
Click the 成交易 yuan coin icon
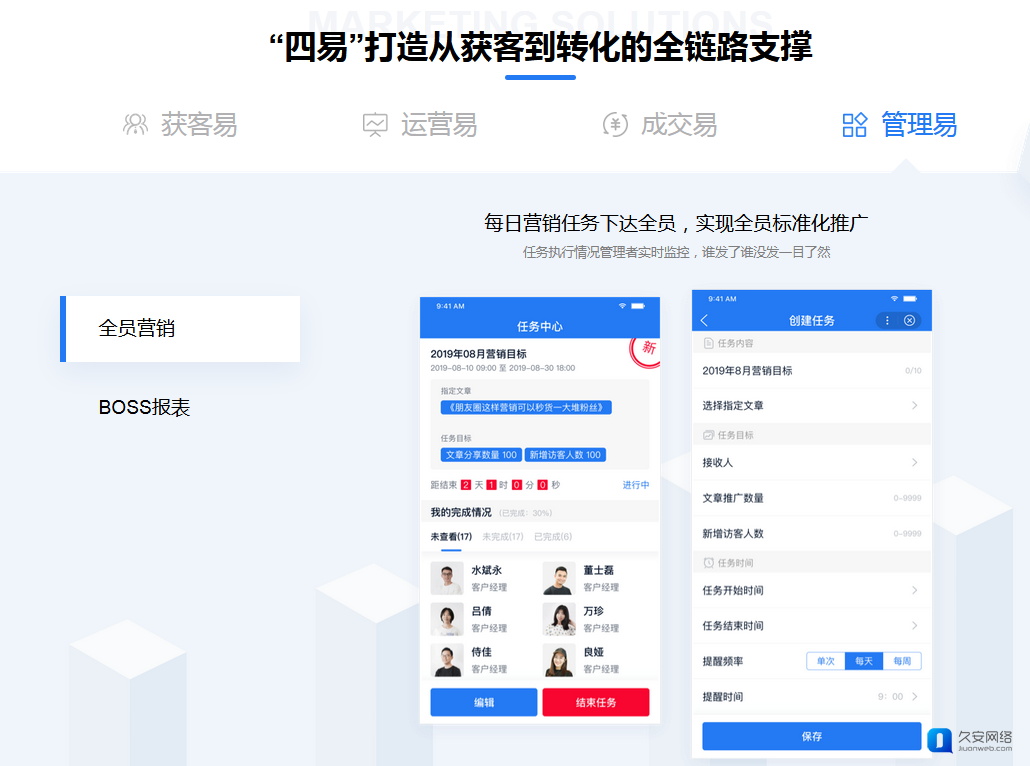coord(615,125)
